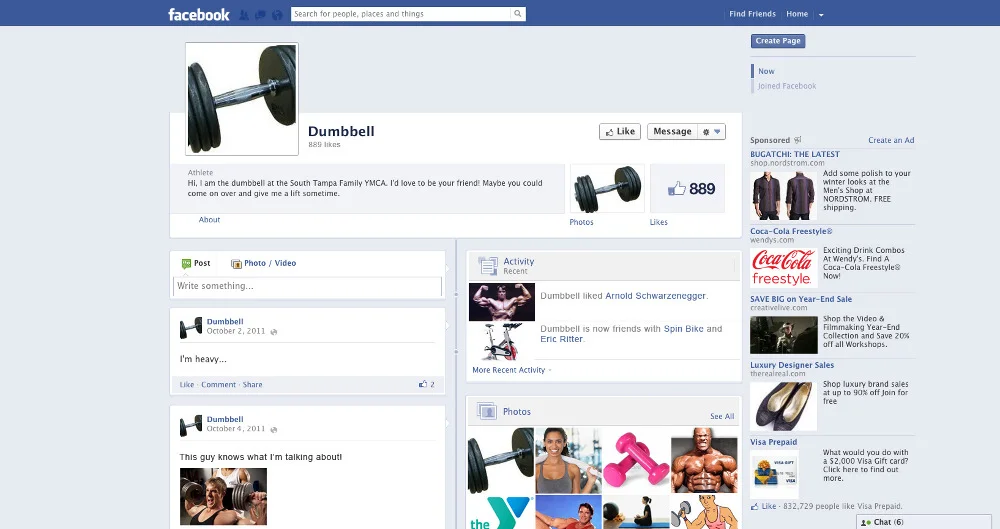The image size is (1000, 529).
Task: Open Find Friends link
Action: coord(753,14)
